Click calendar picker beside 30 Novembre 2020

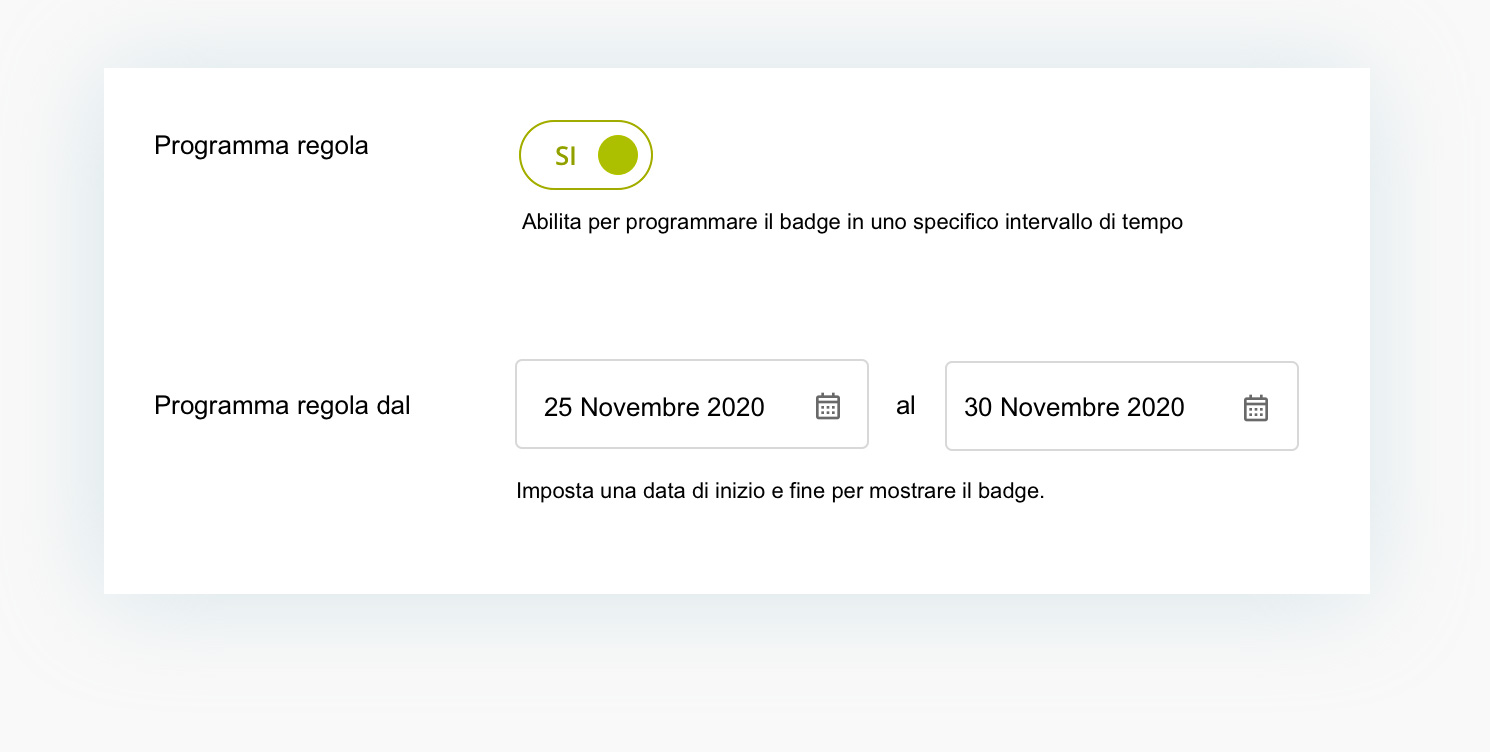pyautogui.click(x=1256, y=408)
